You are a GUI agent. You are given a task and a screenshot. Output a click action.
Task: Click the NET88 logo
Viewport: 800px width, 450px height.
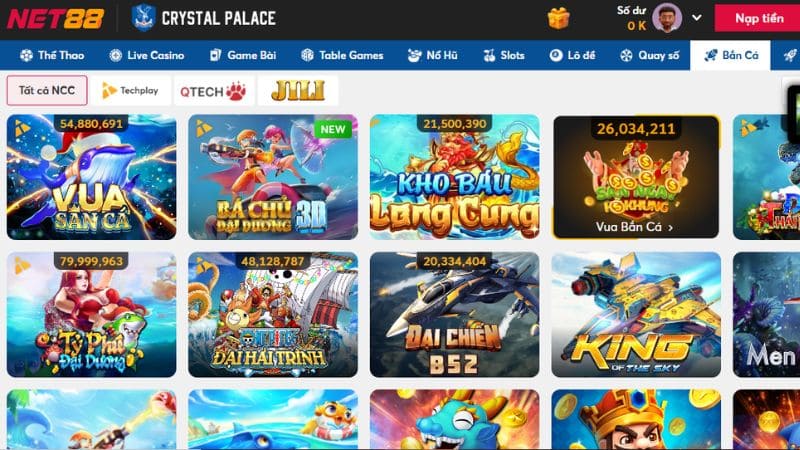point(55,19)
